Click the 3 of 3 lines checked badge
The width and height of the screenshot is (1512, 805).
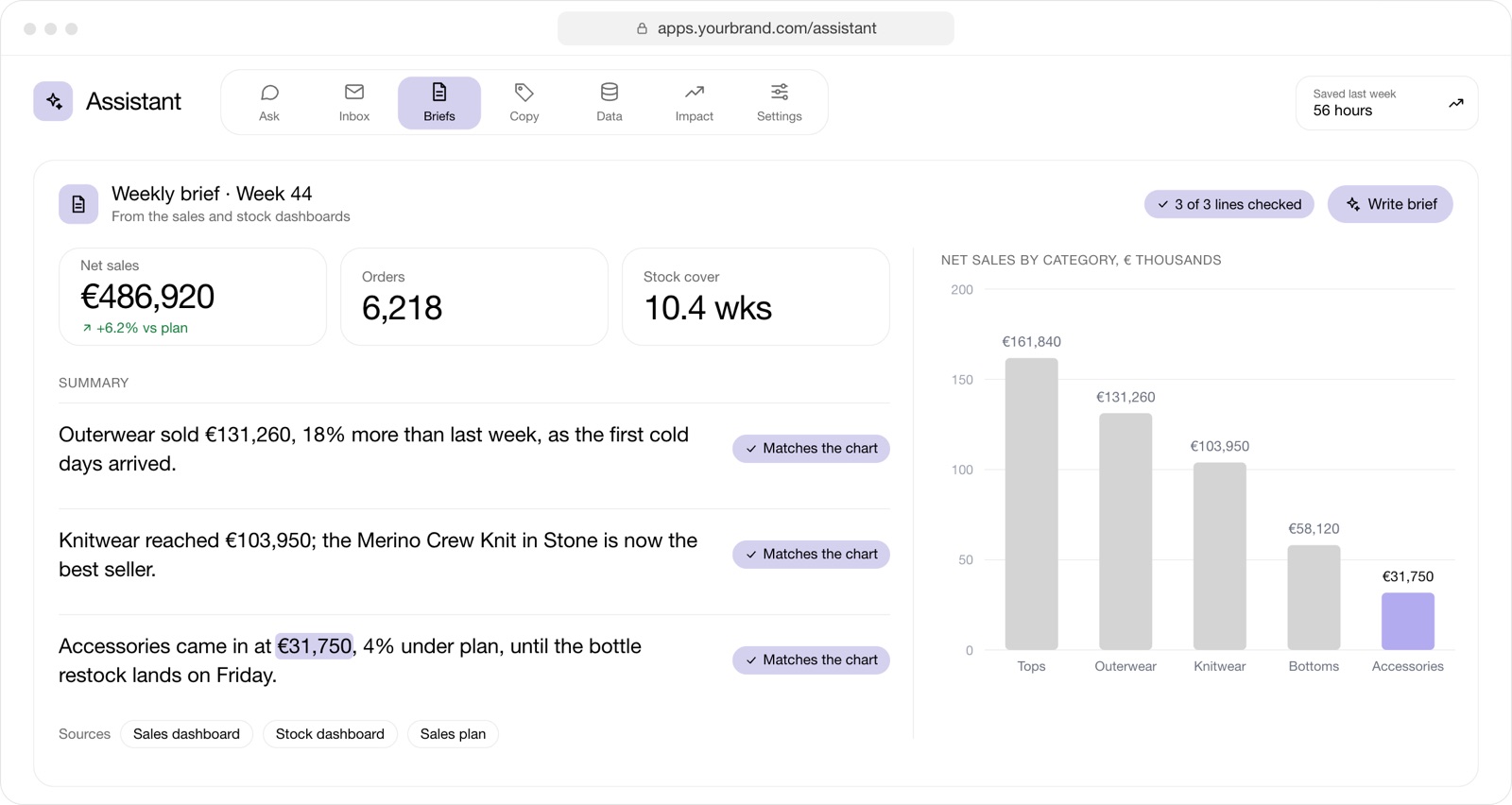click(1229, 204)
